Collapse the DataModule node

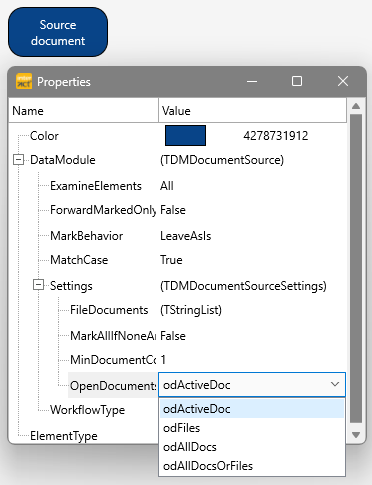pos(18,160)
